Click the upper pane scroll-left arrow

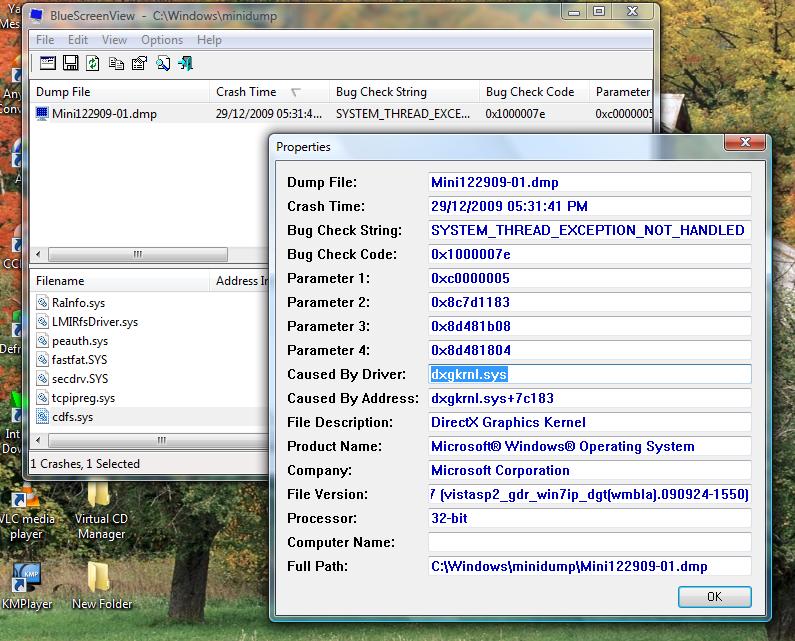[39, 254]
